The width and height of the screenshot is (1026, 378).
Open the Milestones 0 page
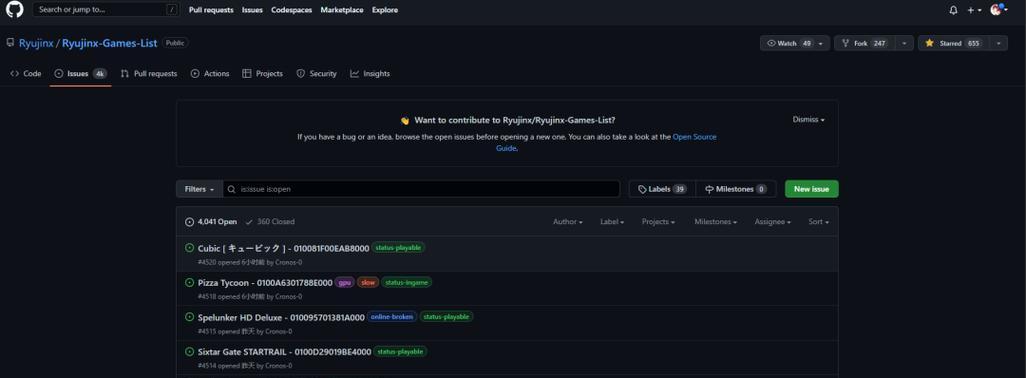736,189
